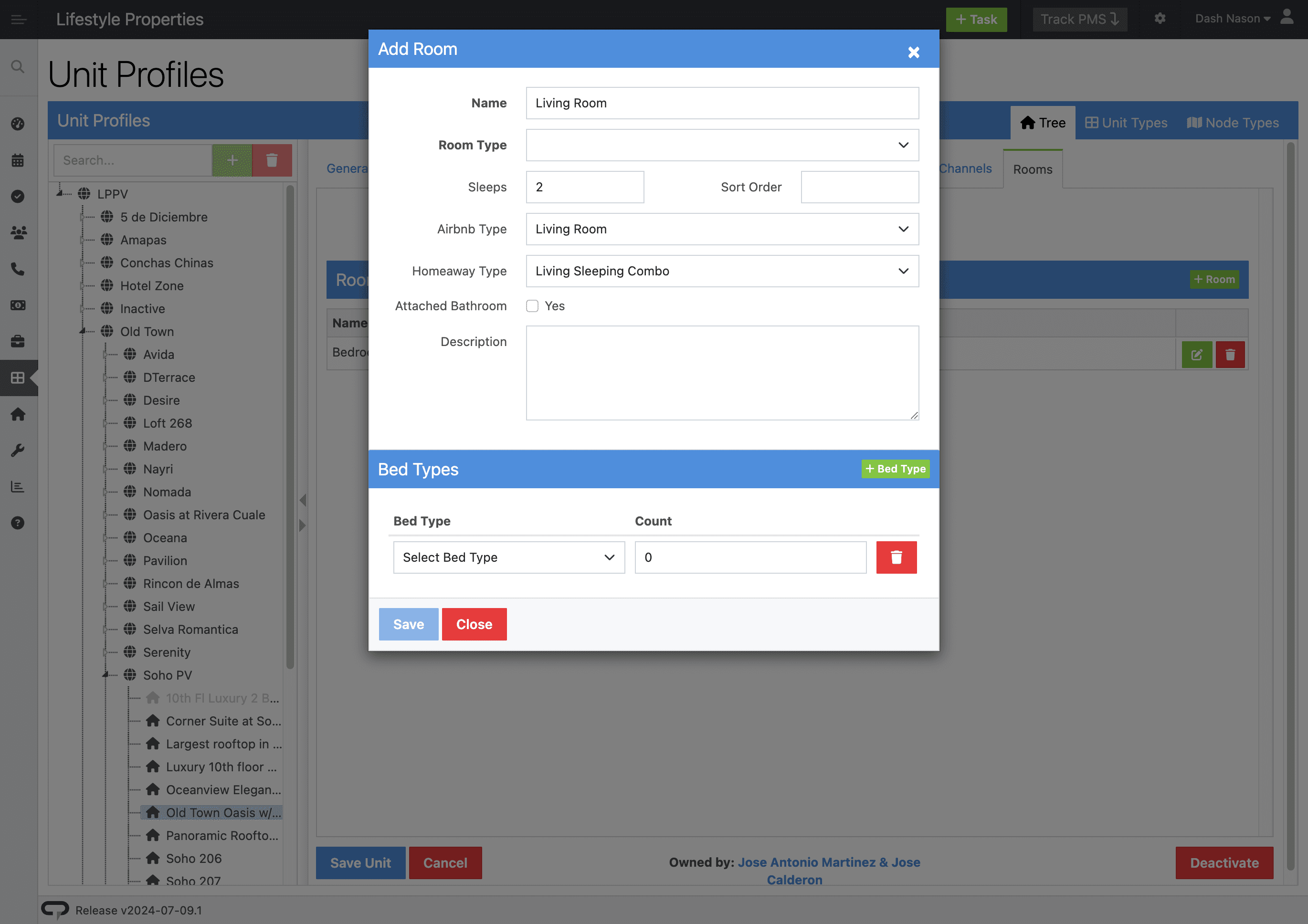Screen dimensions: 1308x924
Task: Click the Track PMS button
Action: click(1079, 20)
